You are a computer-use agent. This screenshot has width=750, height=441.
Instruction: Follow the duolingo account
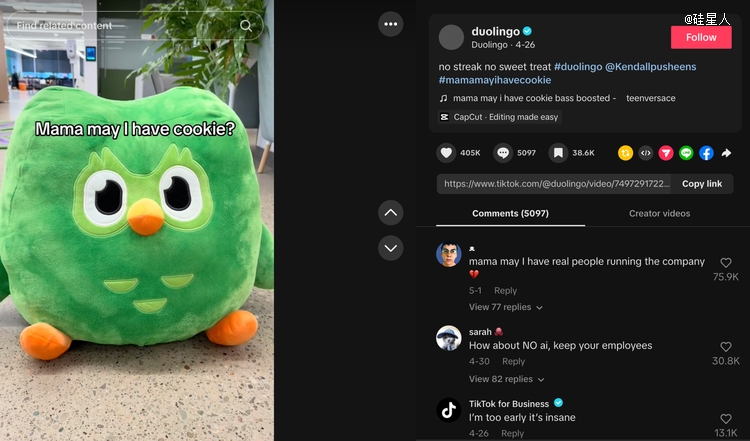(701, 37)
